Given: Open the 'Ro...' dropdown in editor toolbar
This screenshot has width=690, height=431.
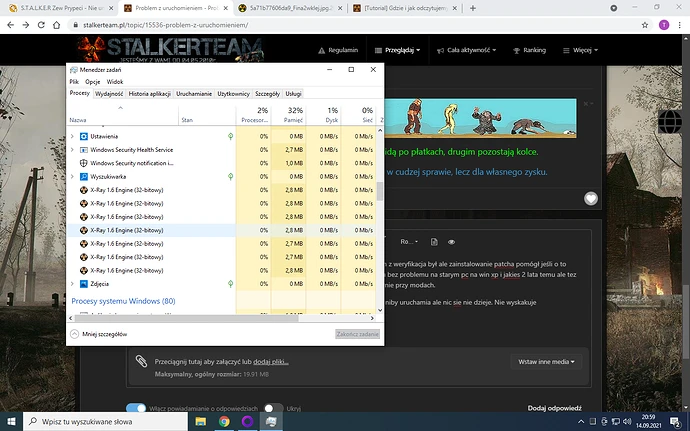Looking at the screenshot, I should point(409,242).
